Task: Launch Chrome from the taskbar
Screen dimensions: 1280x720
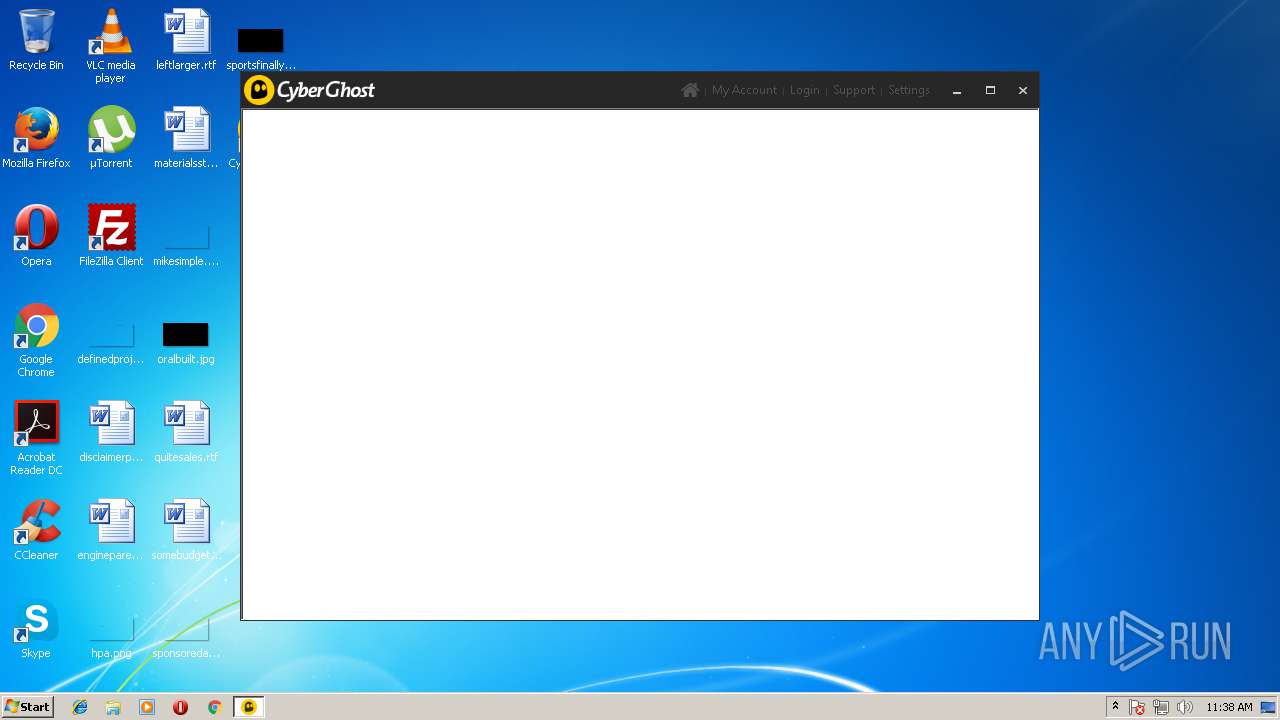Action: (214, 707)
